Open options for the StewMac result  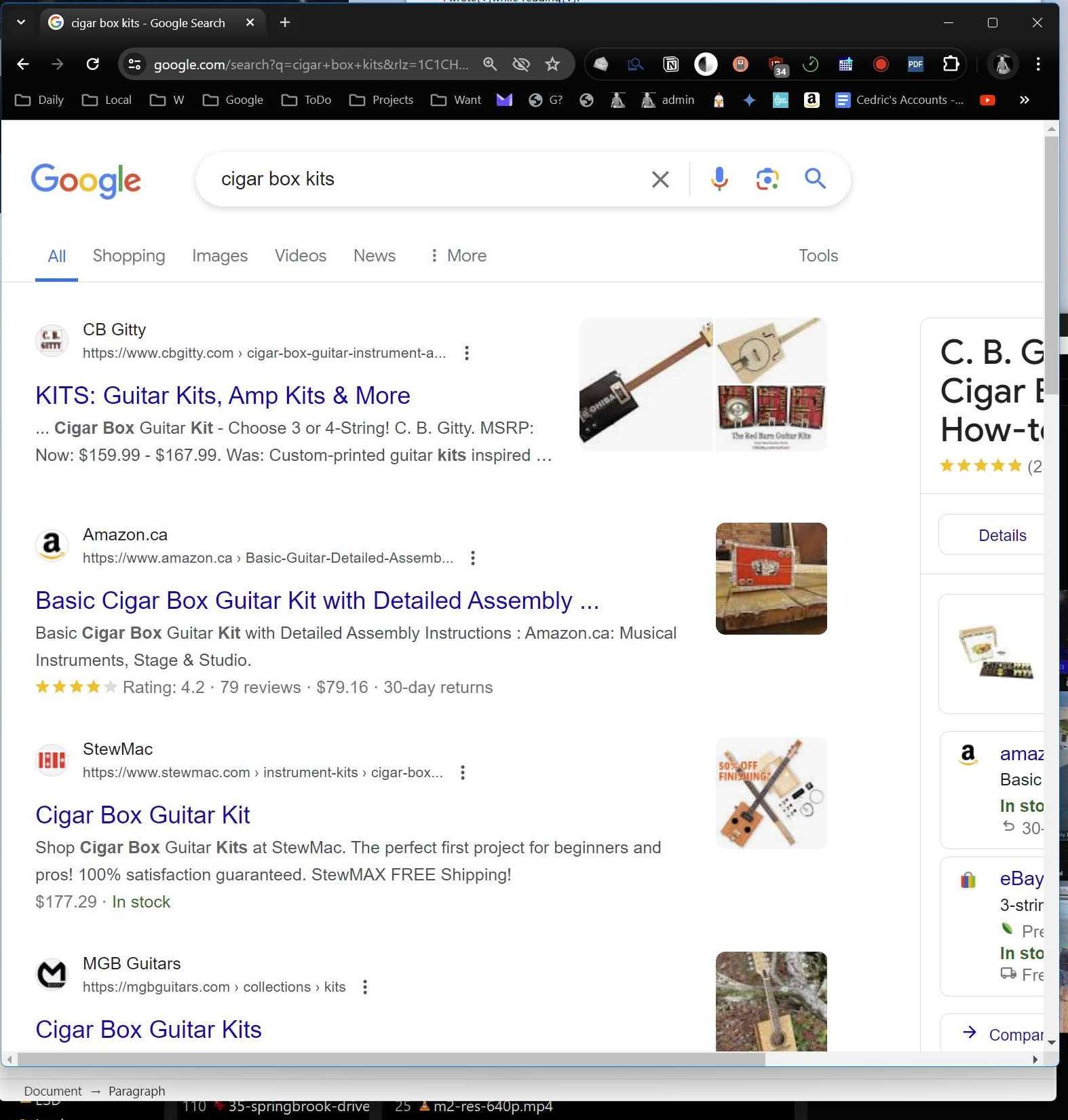pyautogui.click(x=462, y=772)
